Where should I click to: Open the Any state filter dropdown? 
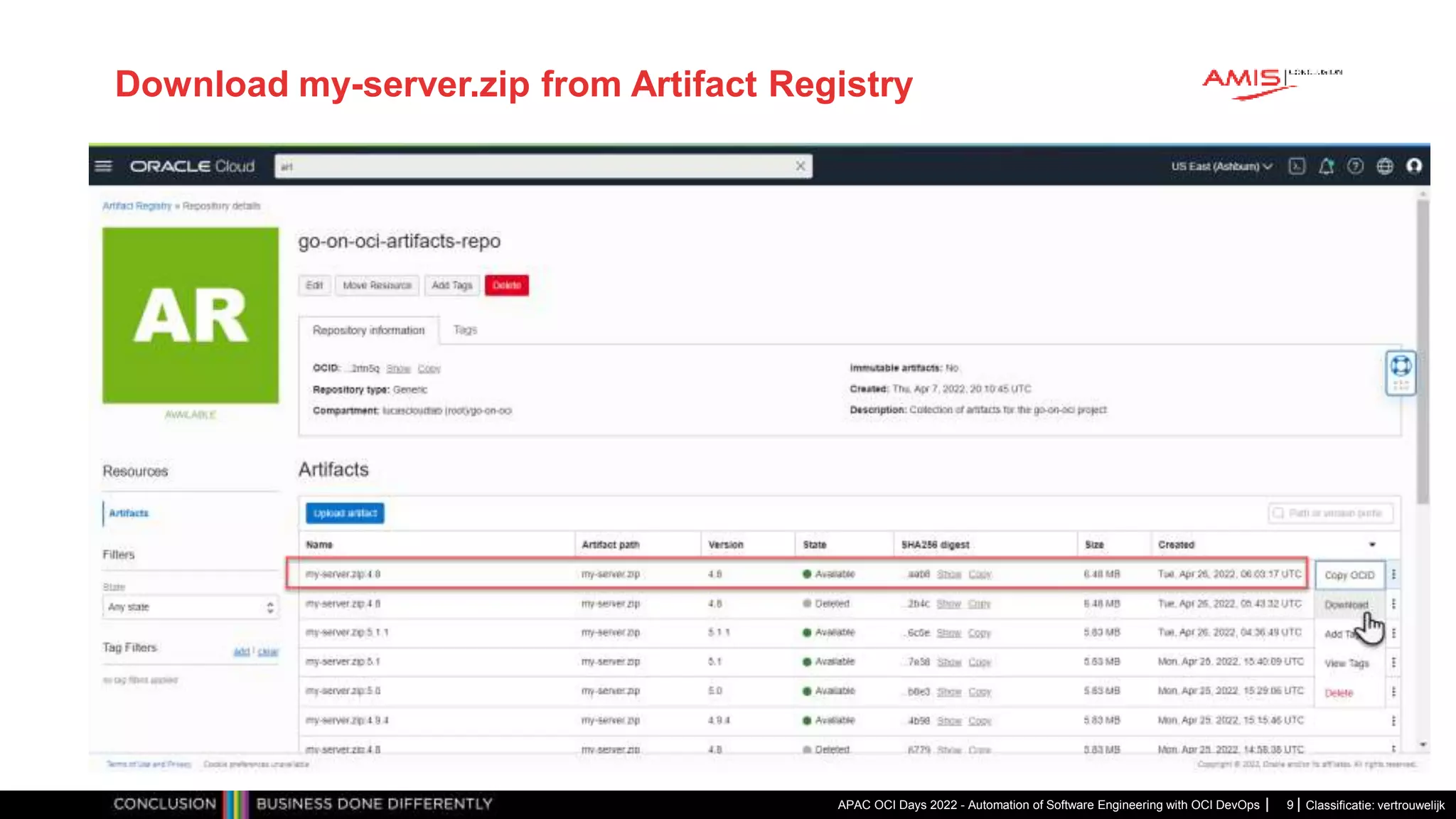(x=191, y=607)
